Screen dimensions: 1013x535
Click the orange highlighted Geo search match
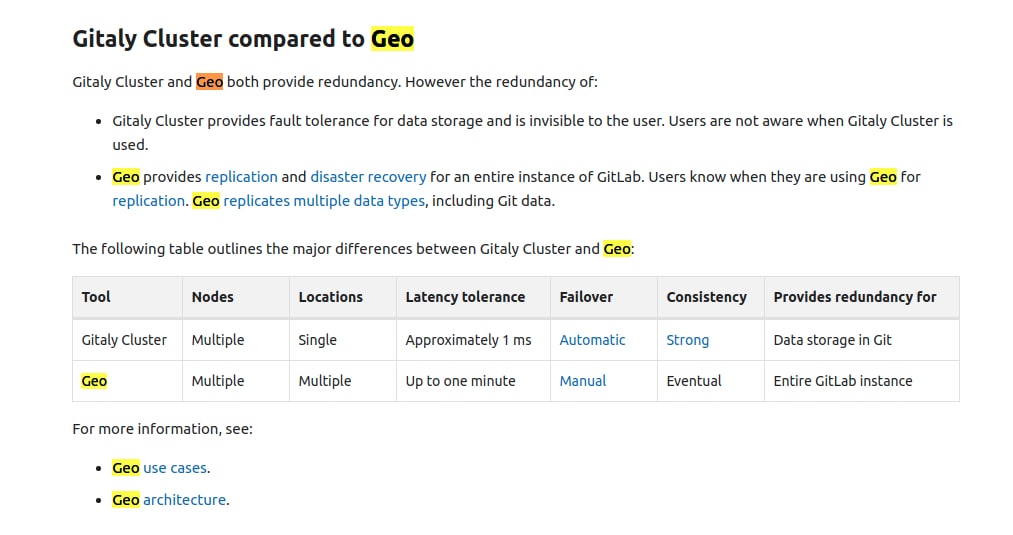coord(209,82)
